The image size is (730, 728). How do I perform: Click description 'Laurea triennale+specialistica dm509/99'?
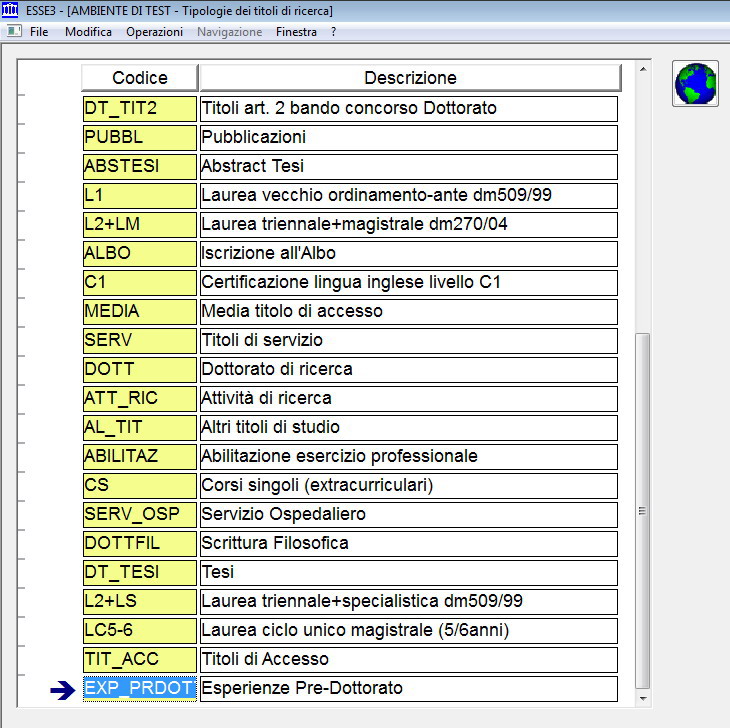tap(409, 601)
